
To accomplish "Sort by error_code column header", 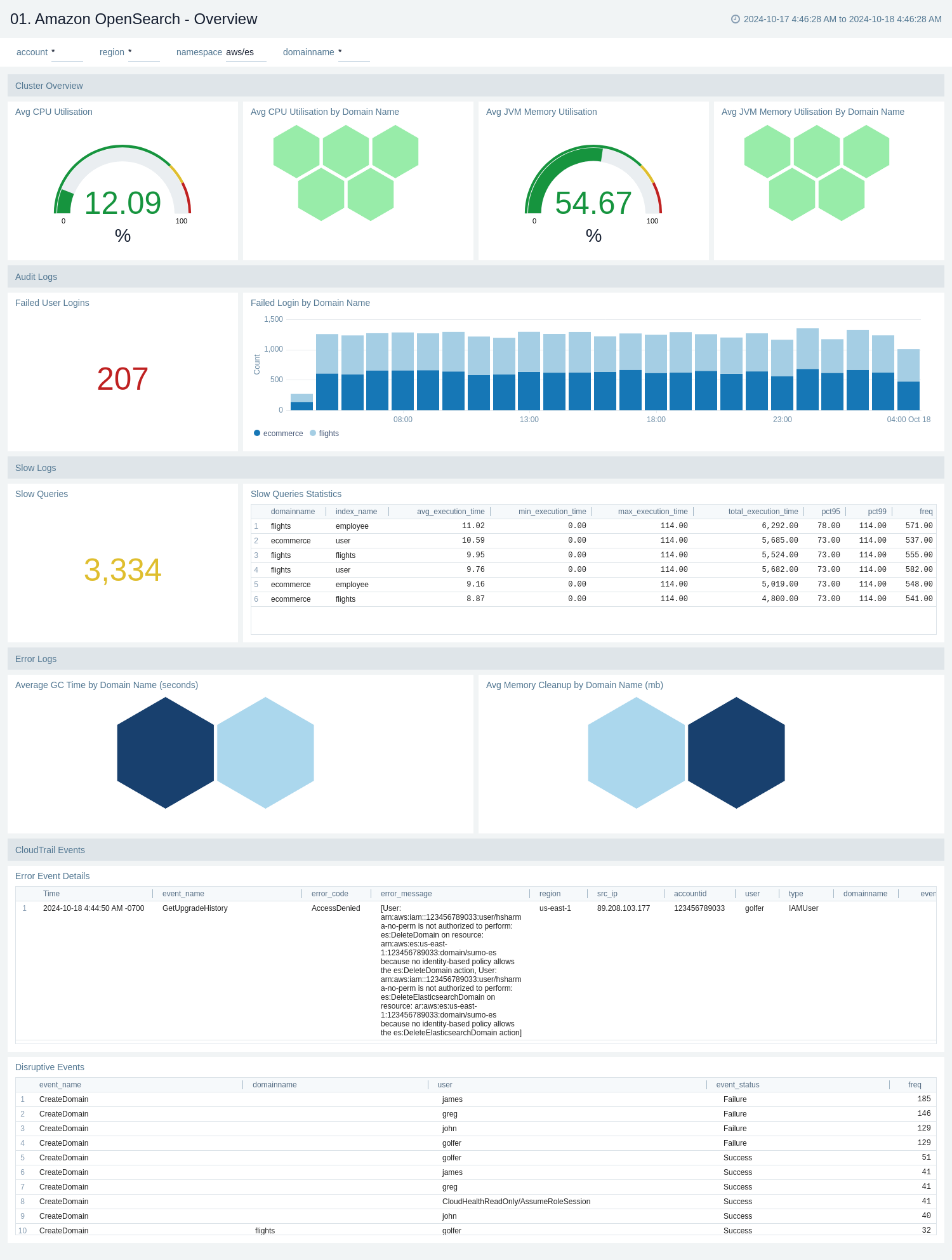I will pyautogui.click(x=330, y=894).
